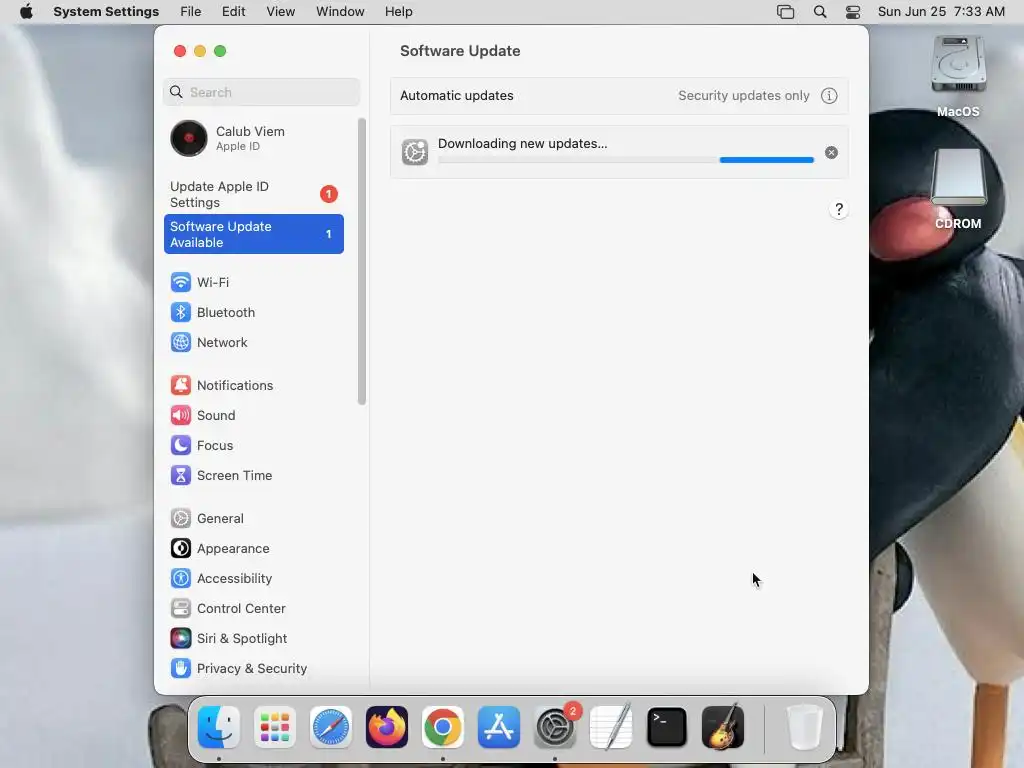Open the Apple menu
The image size is (1024, 768).
26,12
